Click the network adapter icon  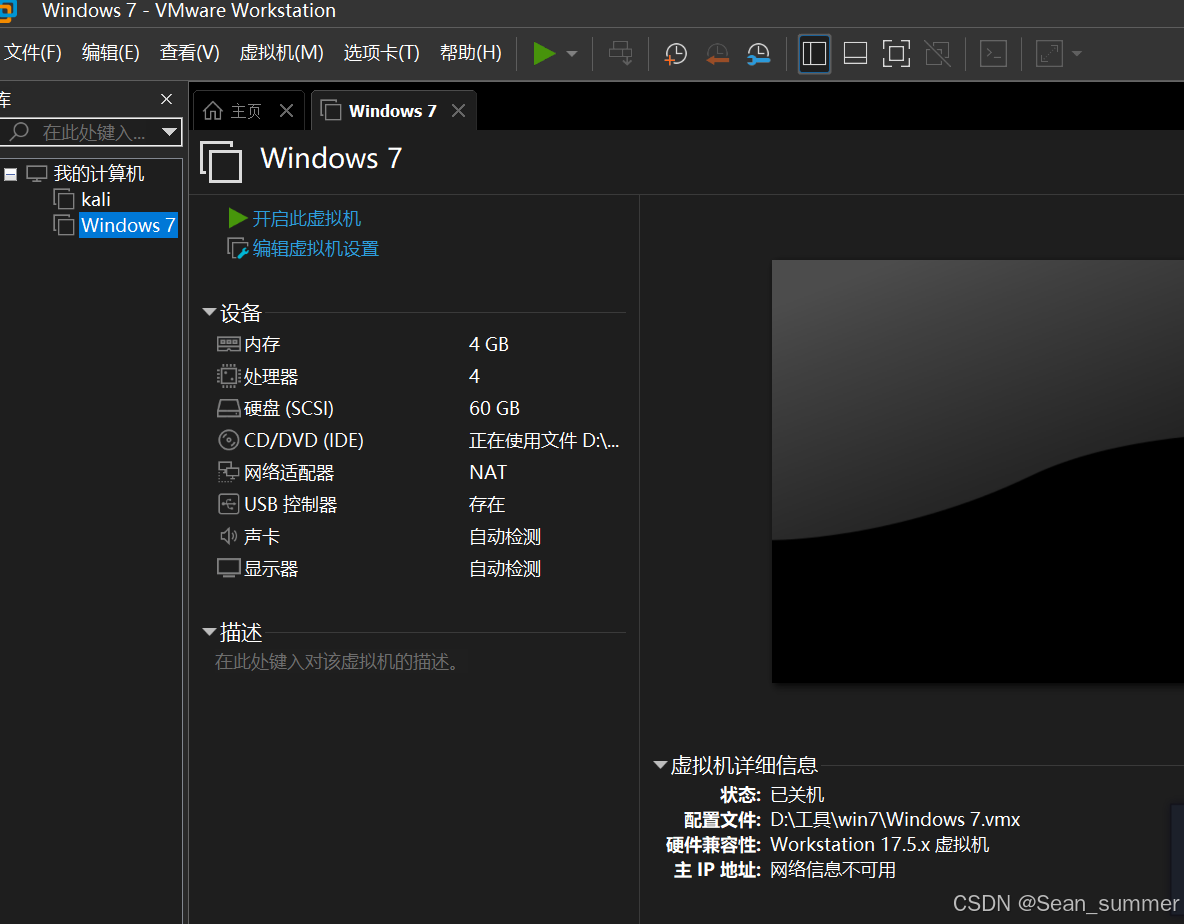(228, 473)
